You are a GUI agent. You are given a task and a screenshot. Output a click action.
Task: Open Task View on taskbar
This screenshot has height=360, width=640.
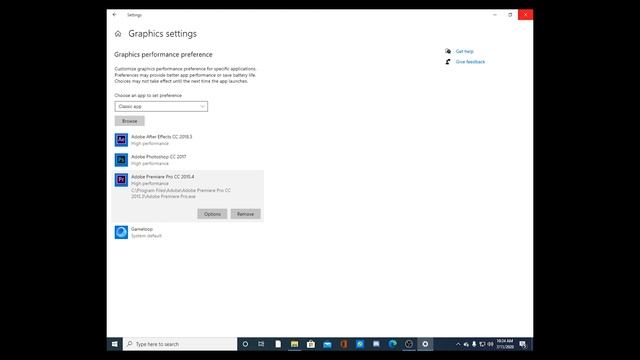point(261,344)
